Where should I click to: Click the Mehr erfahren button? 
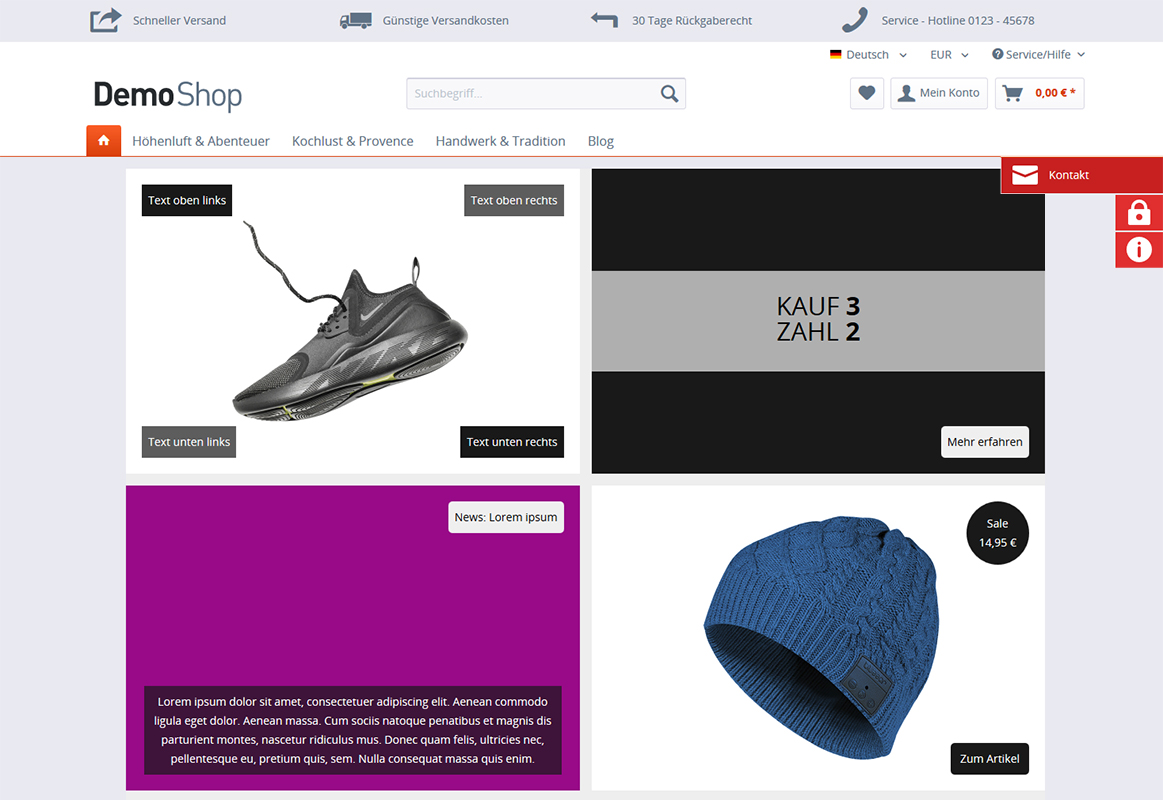coord(984,442)
